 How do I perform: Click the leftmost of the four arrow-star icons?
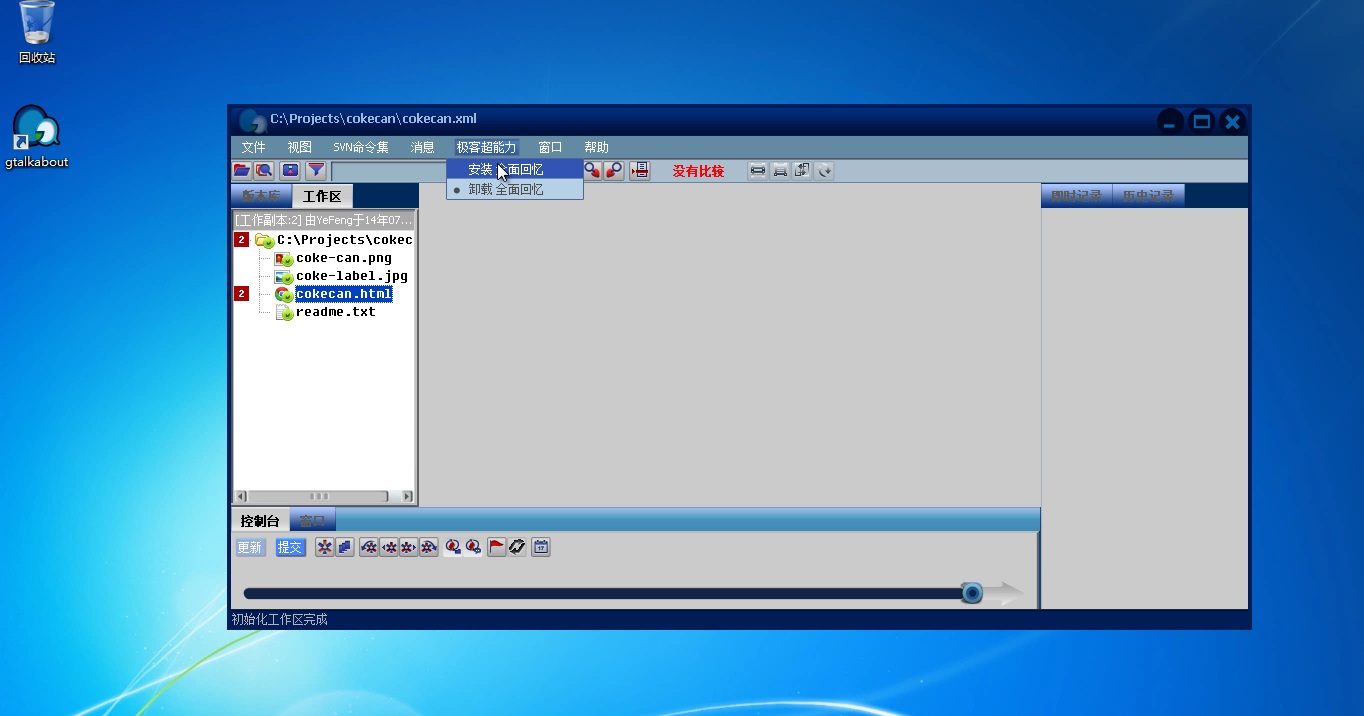click(369, 548)
